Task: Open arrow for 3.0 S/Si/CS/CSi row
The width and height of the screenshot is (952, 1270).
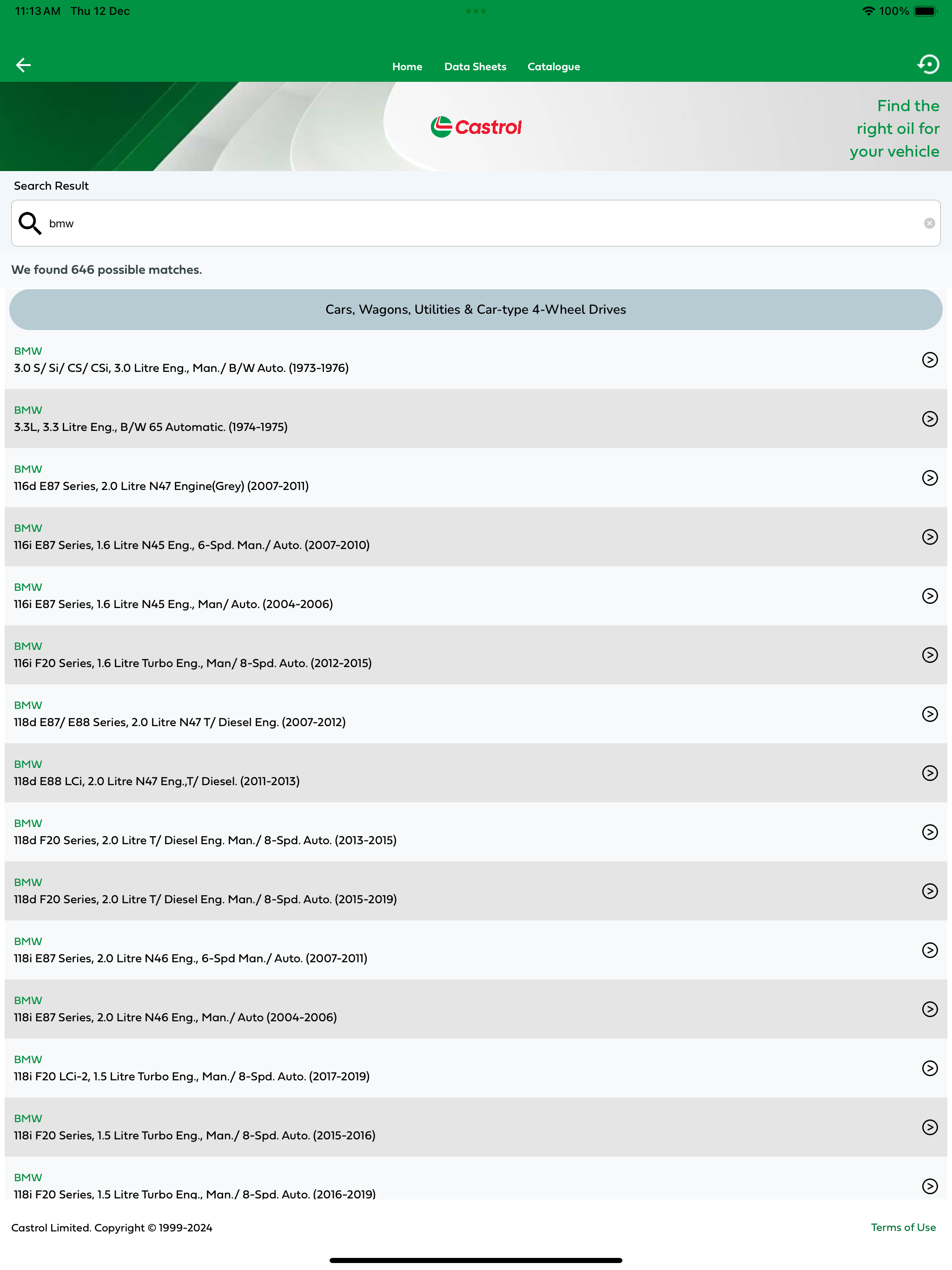Action: [930, 360]
